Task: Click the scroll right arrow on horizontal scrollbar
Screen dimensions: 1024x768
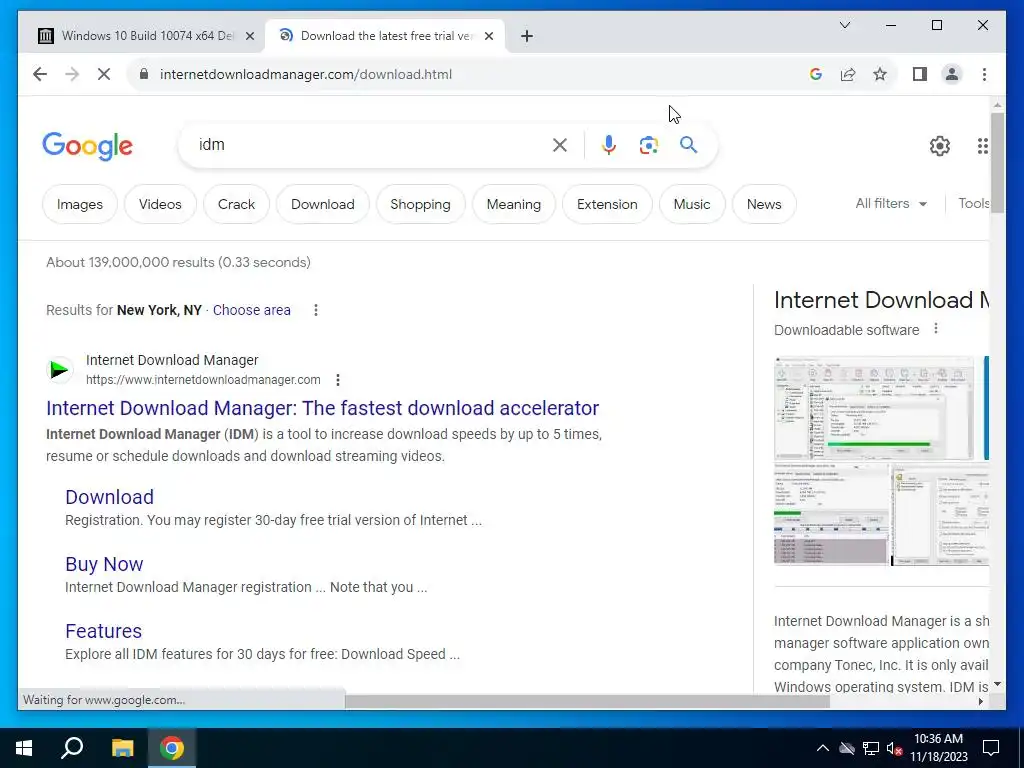Action: click(x=981, y=701)
